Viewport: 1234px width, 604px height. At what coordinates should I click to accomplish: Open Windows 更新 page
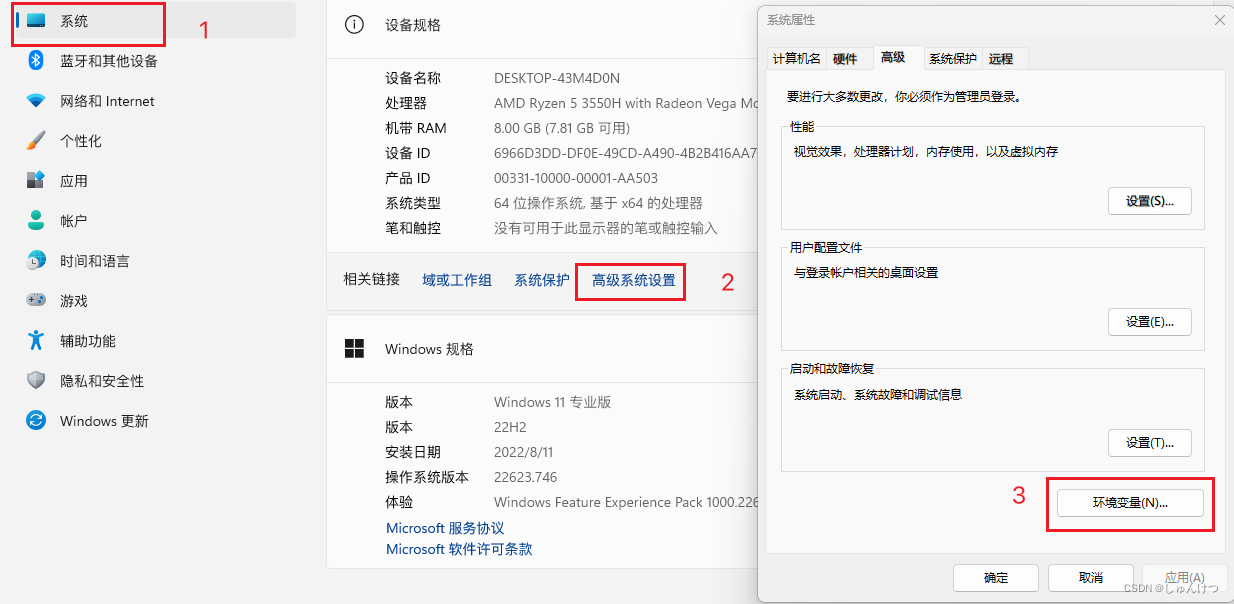tap(104, 421)
